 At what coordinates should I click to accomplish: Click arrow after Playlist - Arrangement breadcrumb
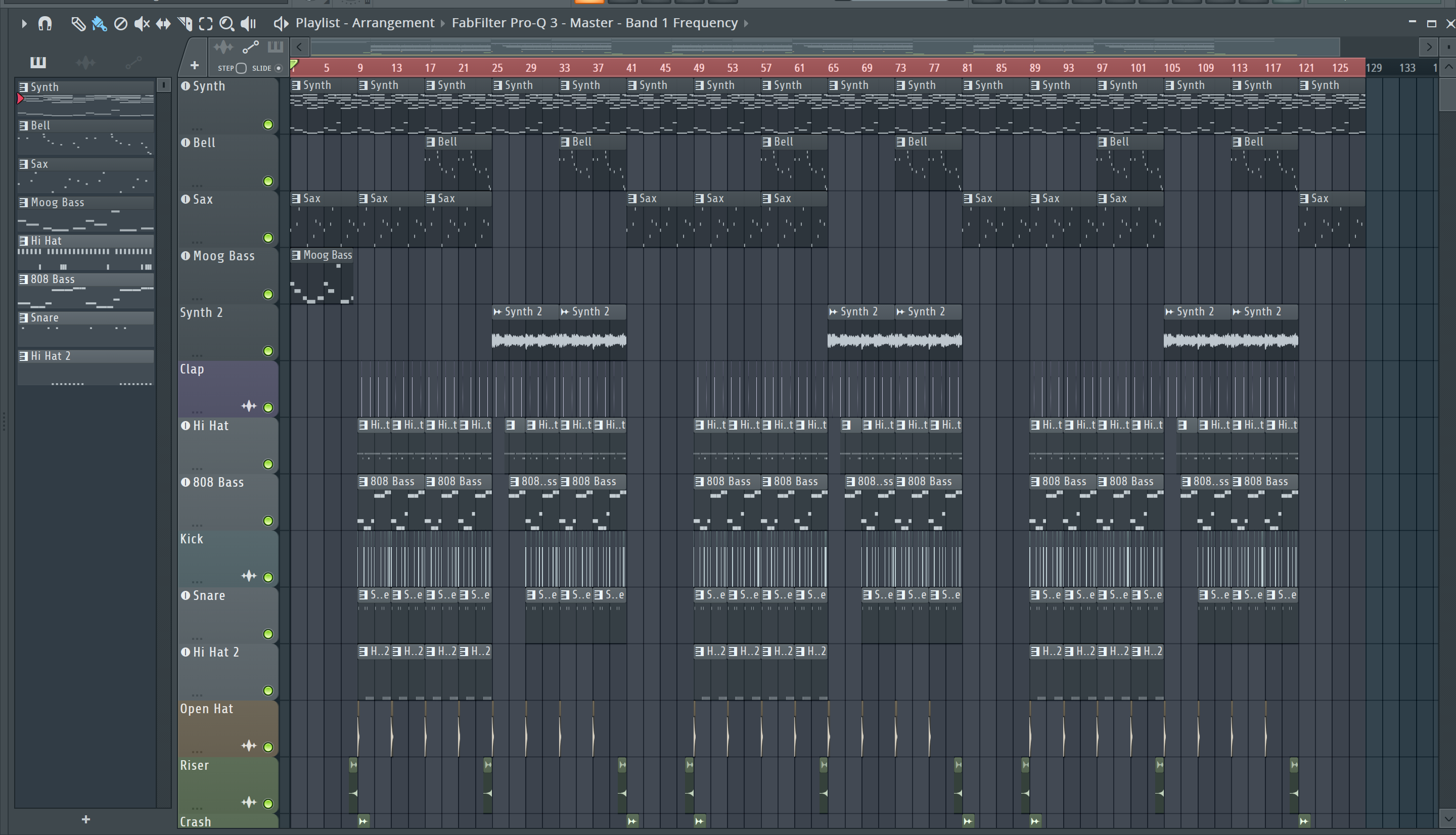(x=443, y=24)
